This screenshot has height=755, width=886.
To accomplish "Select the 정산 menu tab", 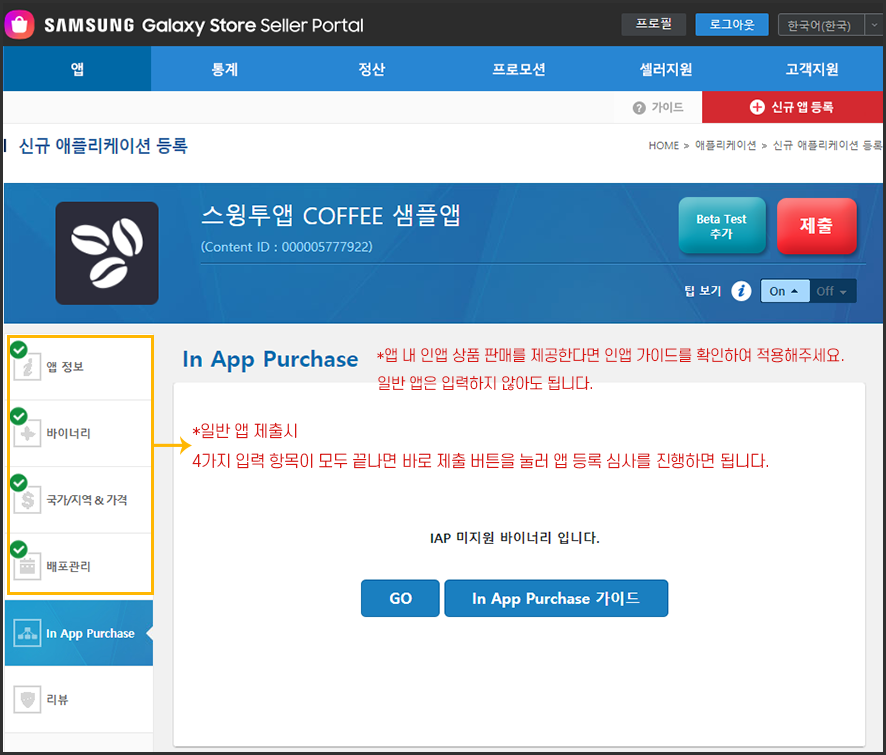I will [371, 69].
